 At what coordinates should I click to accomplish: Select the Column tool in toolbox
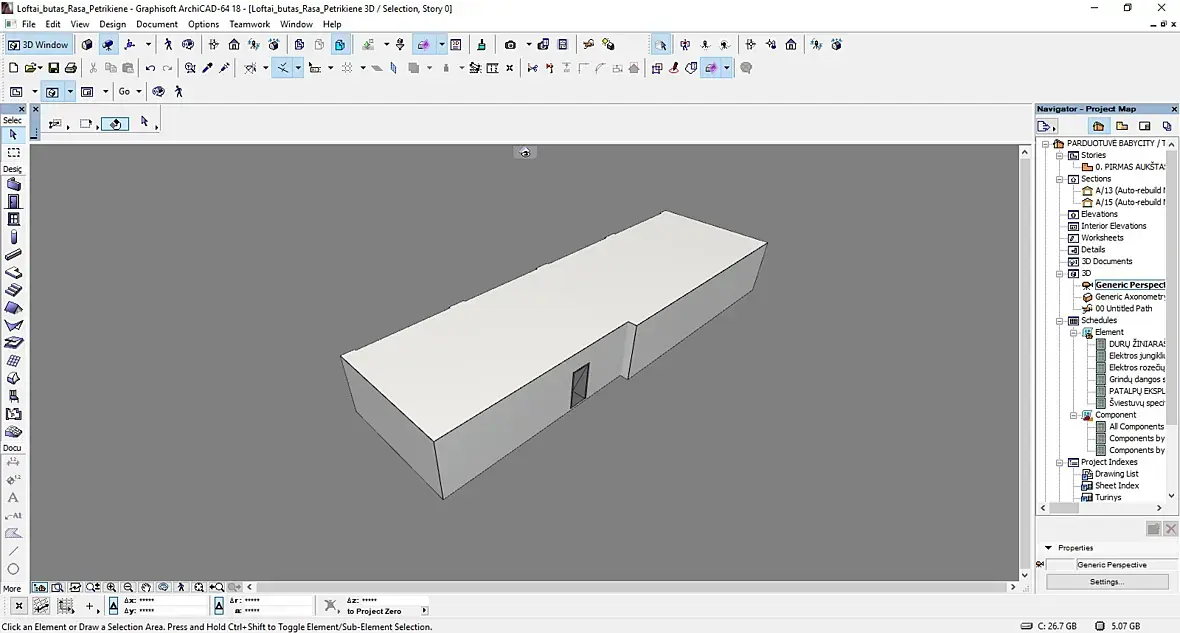(14, 237)
